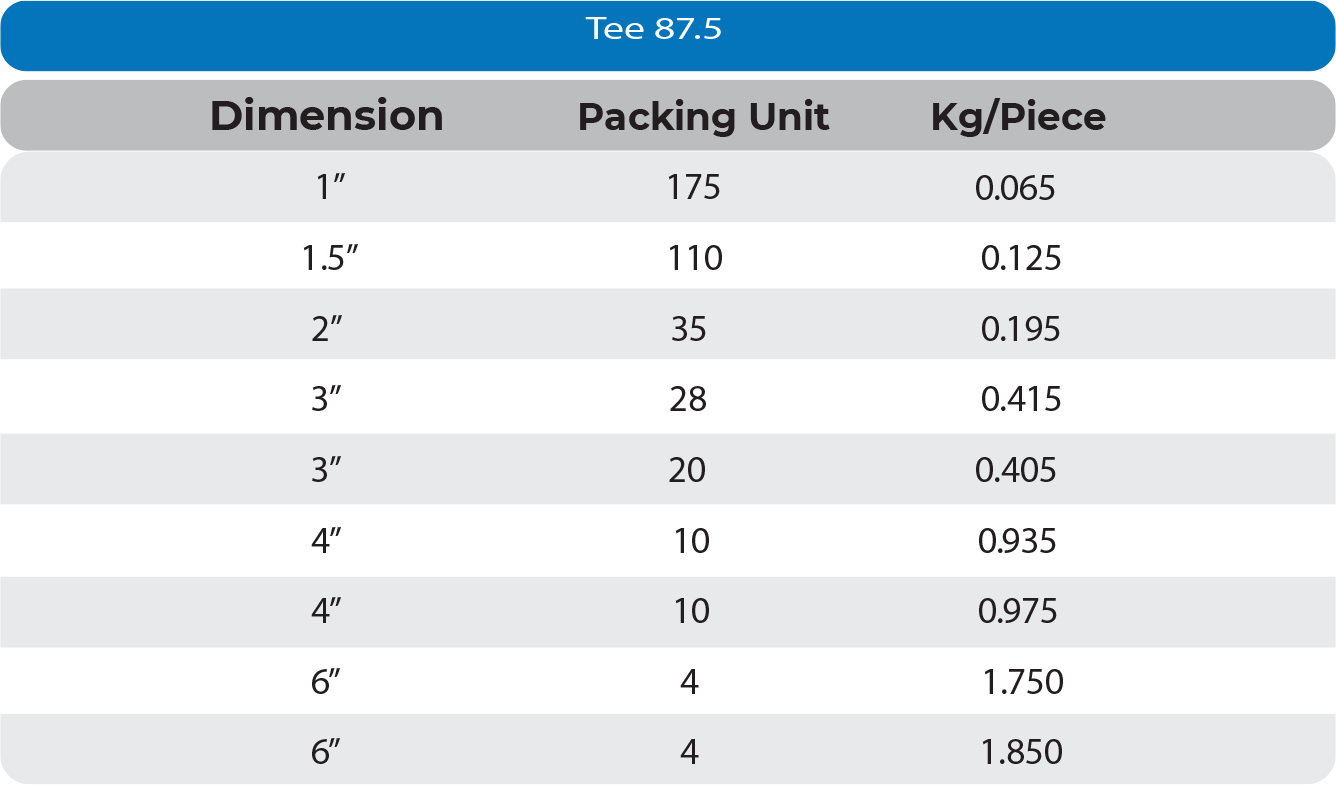Select packing unit value 175
The image size is (1336, 785).
(694, 187)
